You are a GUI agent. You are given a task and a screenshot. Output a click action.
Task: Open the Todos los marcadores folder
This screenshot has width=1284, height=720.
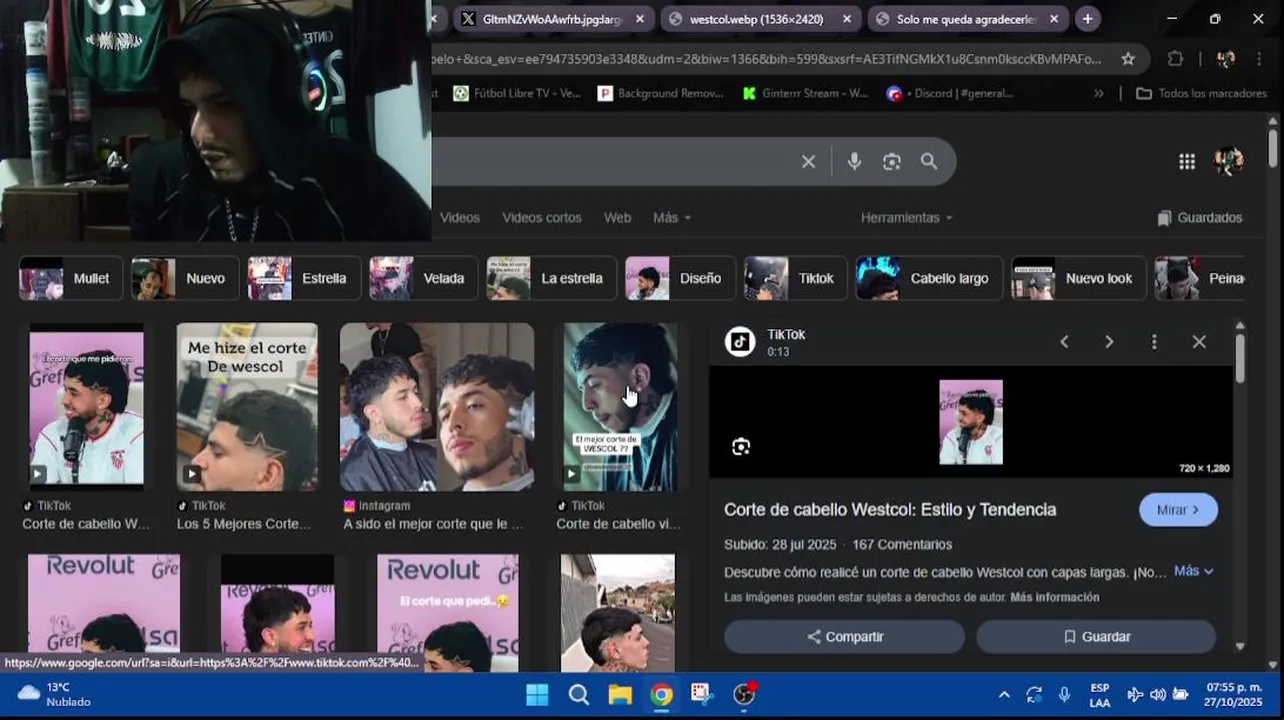tap(1203, 94)
